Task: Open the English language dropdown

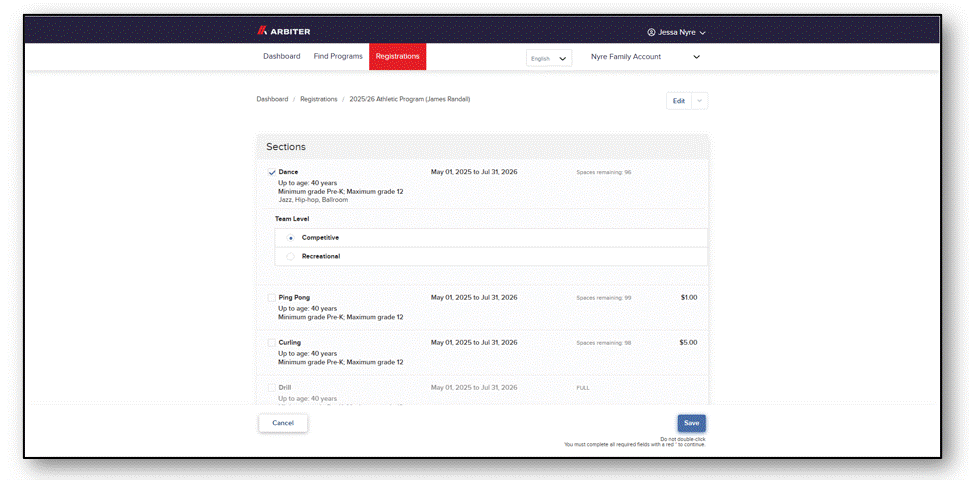Action: point(549,58)
